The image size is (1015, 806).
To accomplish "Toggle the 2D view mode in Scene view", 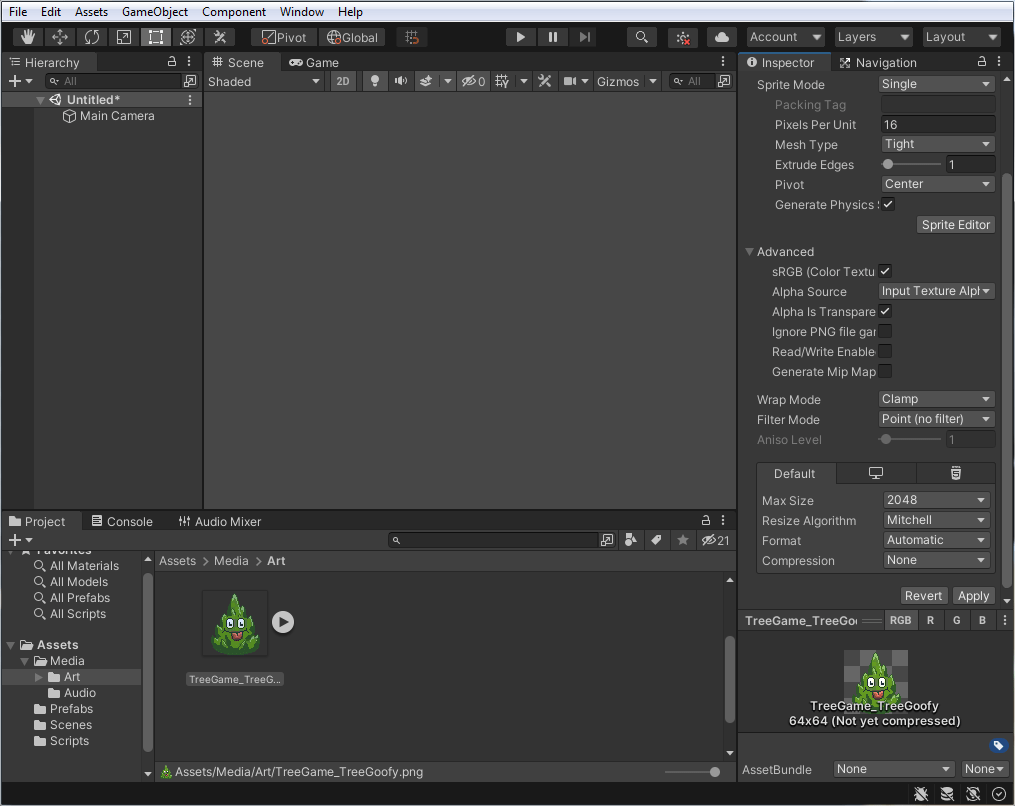I will point(343,82).
